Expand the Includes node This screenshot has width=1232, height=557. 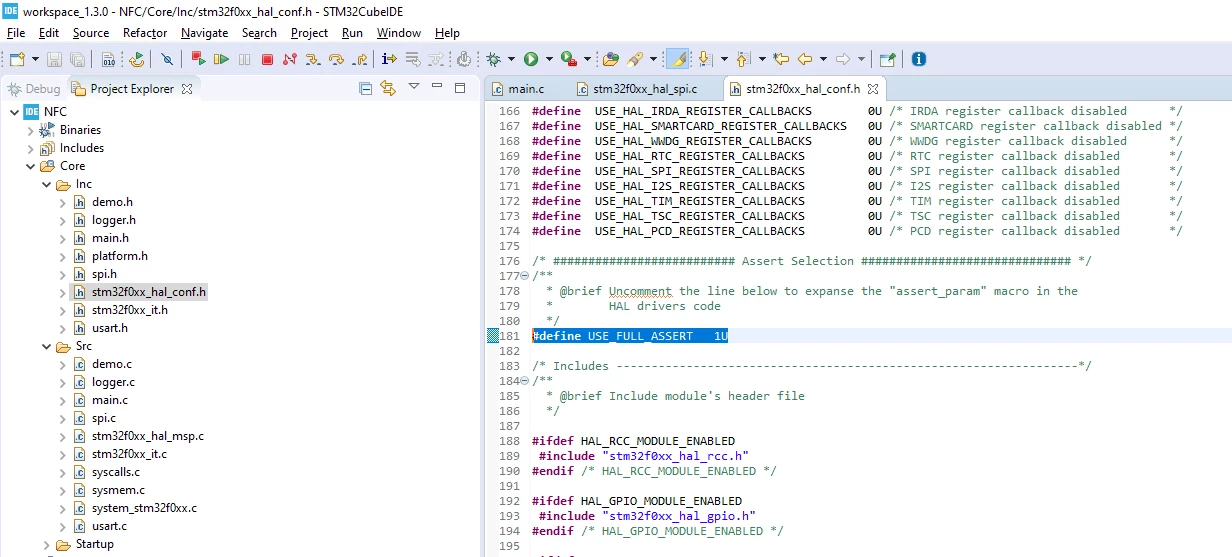coord(30,148)
